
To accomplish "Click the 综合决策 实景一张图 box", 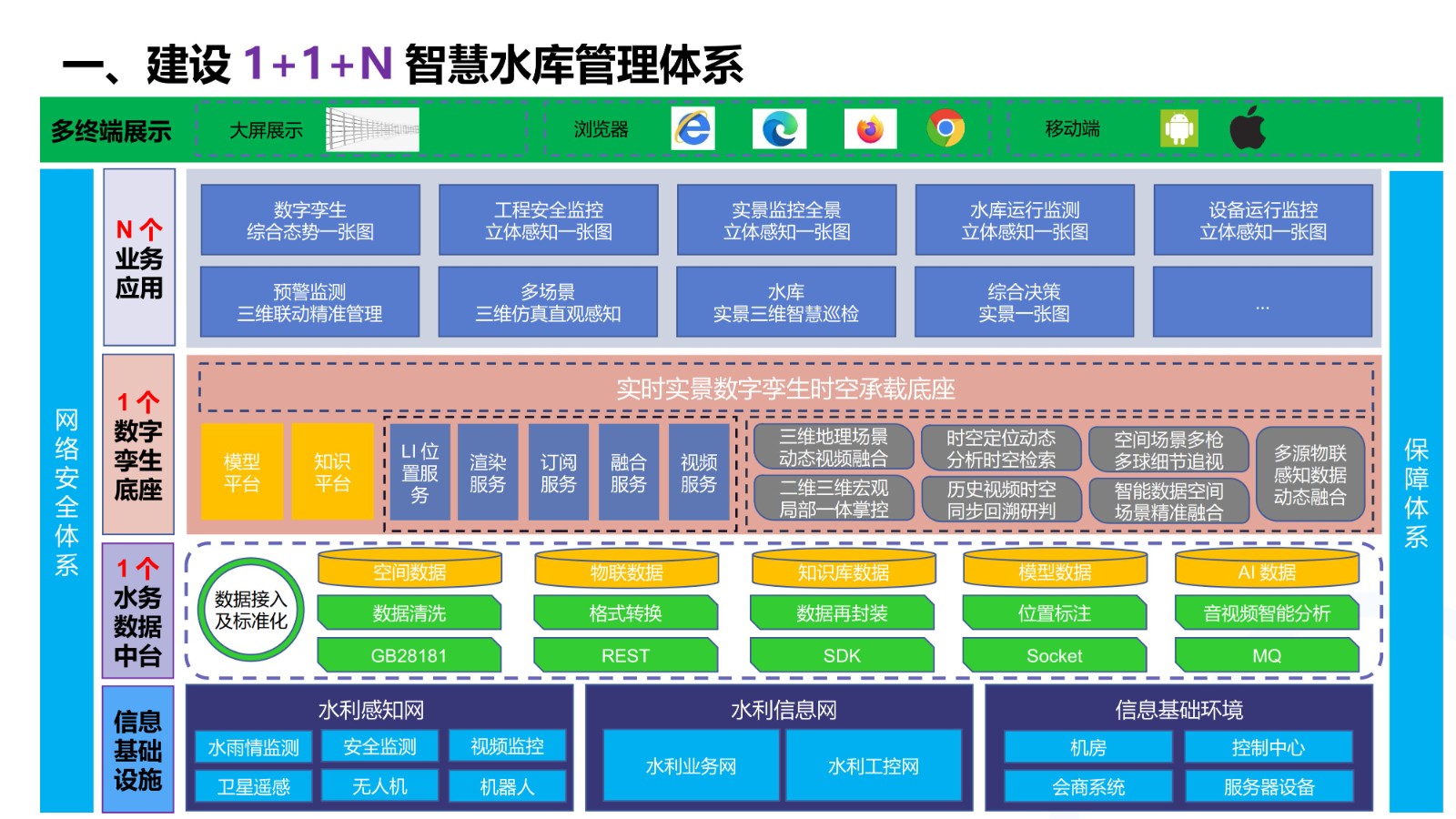I will point(1025,302).
